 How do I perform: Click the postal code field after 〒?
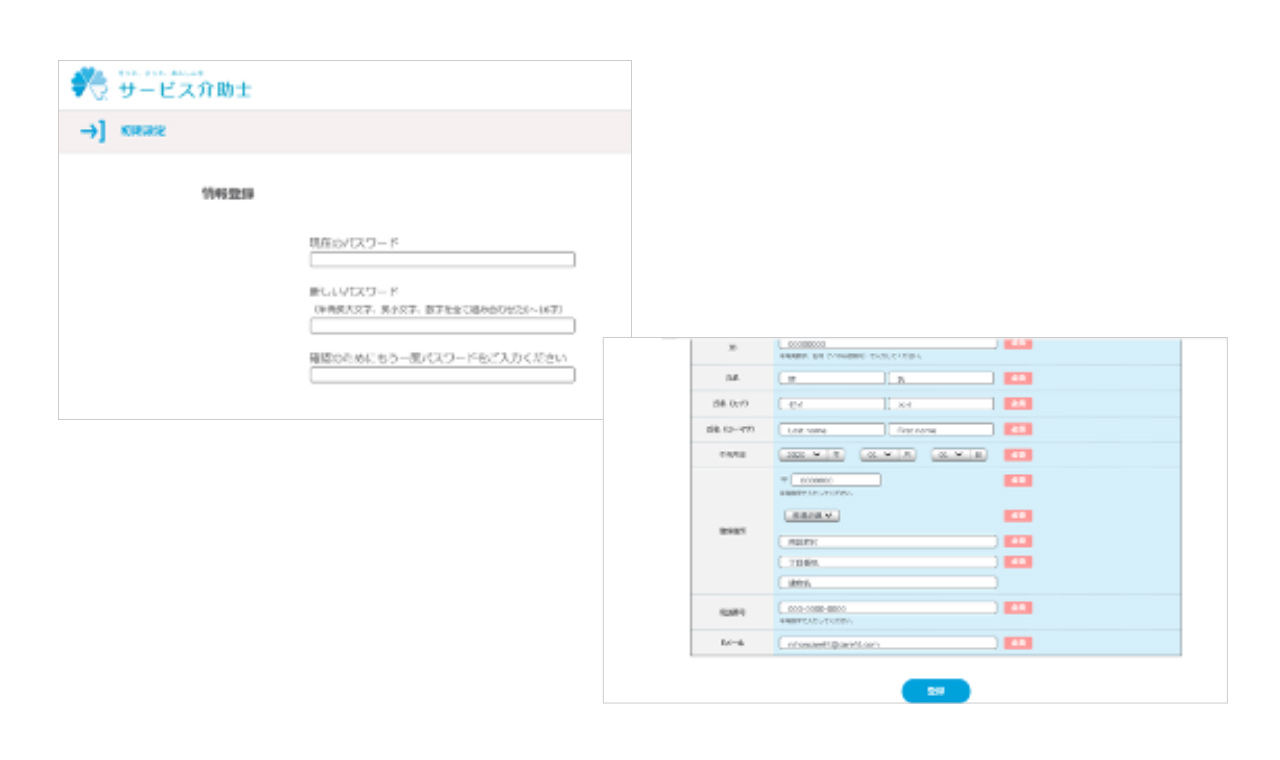(x=835, y=480)
